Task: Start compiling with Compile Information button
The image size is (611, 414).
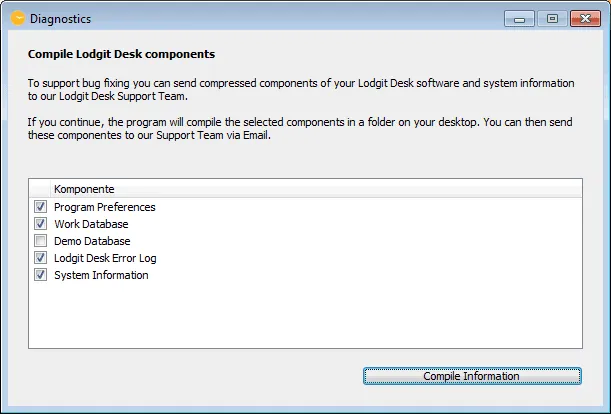Action: coord(472,376)
